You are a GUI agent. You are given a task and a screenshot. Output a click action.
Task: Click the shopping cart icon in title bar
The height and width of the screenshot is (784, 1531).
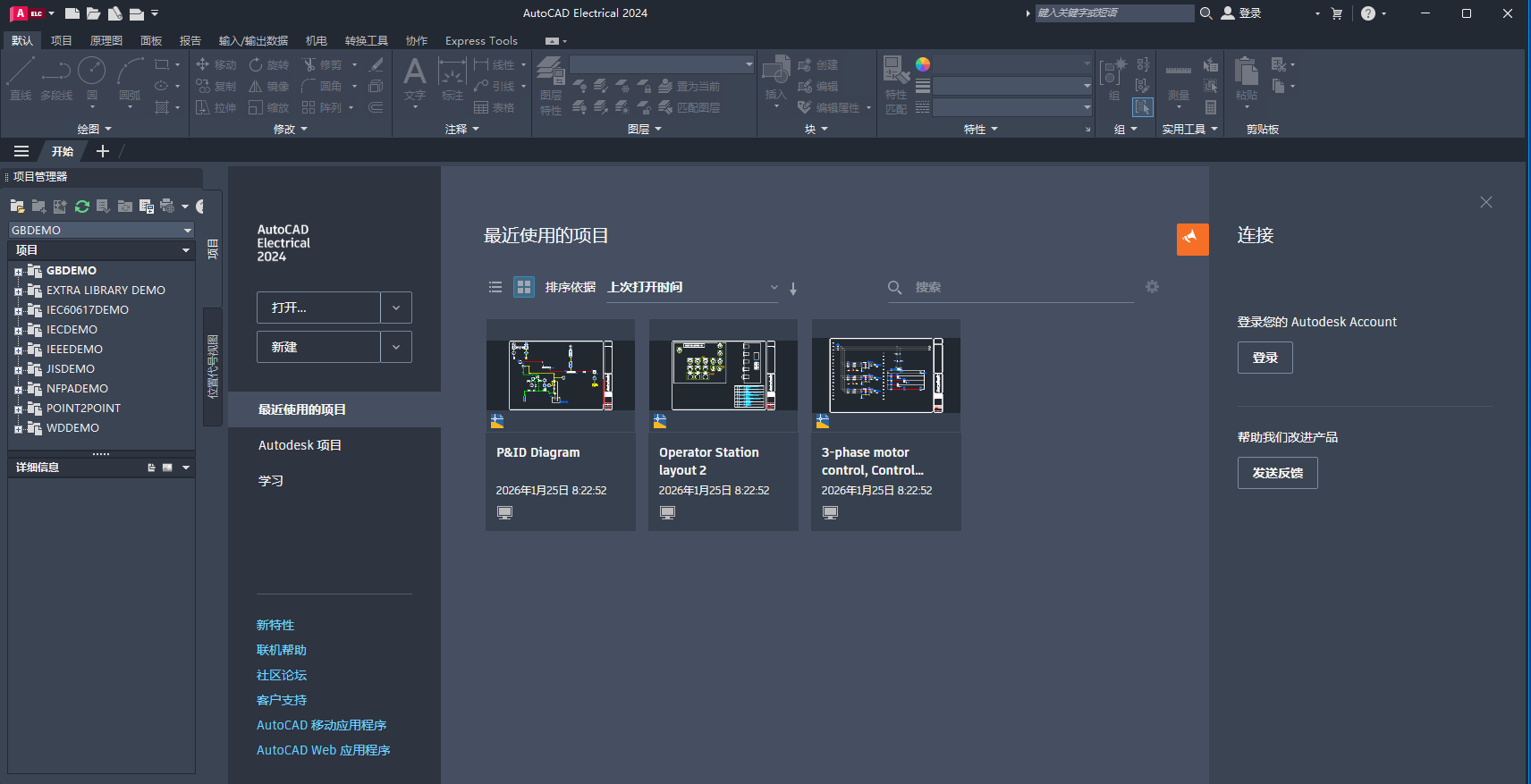point(1336,13)
